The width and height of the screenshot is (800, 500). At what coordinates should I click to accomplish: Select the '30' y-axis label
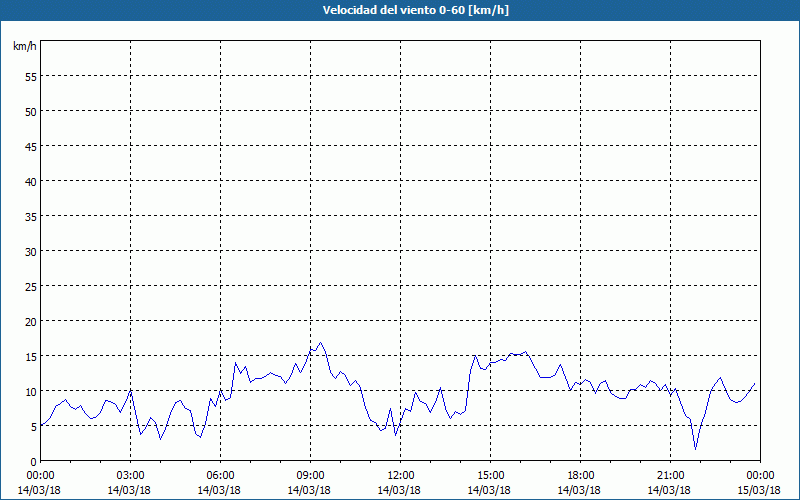(x=31, y=252)
